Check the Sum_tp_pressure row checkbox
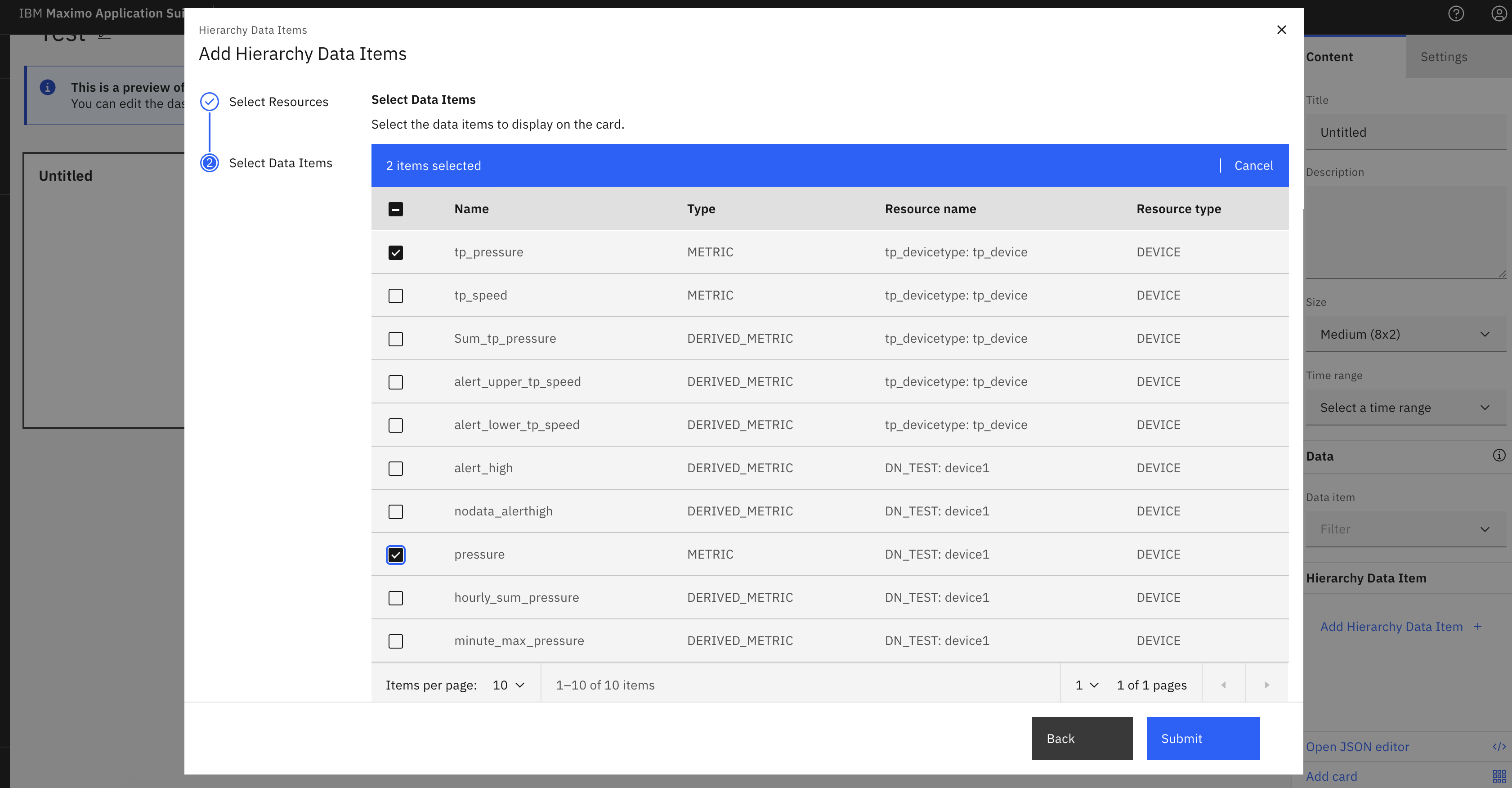Viewport: 1512px width, 788px height. tap(396, 339)
